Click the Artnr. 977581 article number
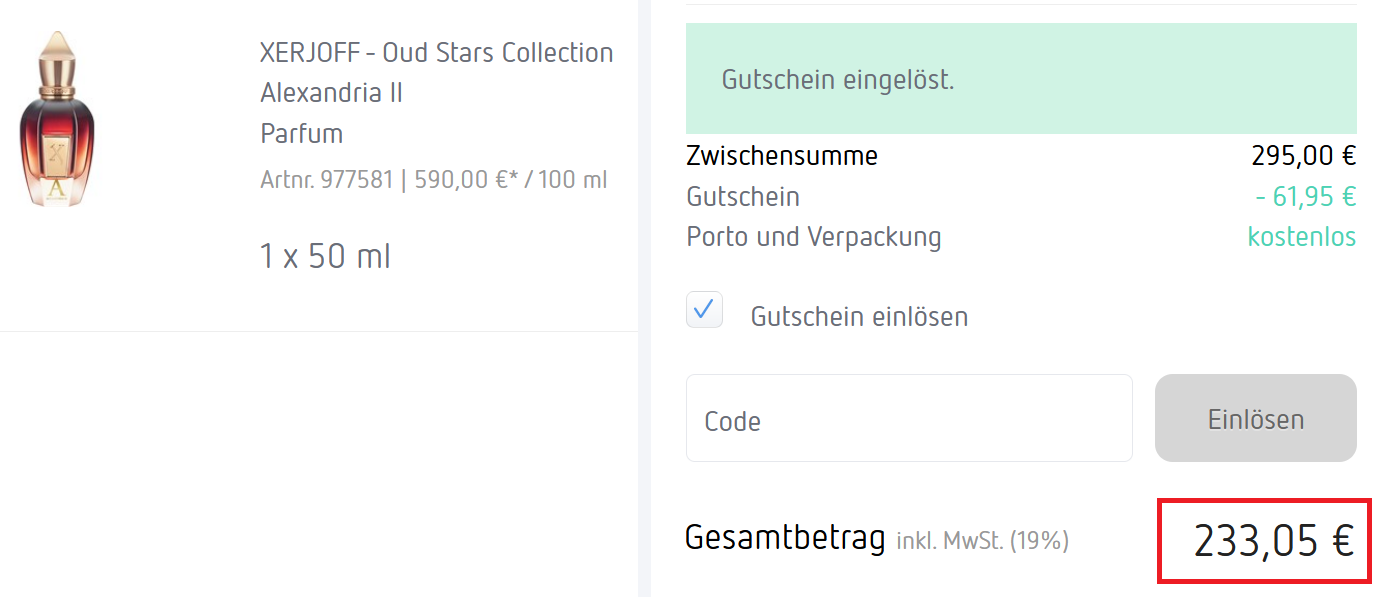1378x597 pixels. 326,180
